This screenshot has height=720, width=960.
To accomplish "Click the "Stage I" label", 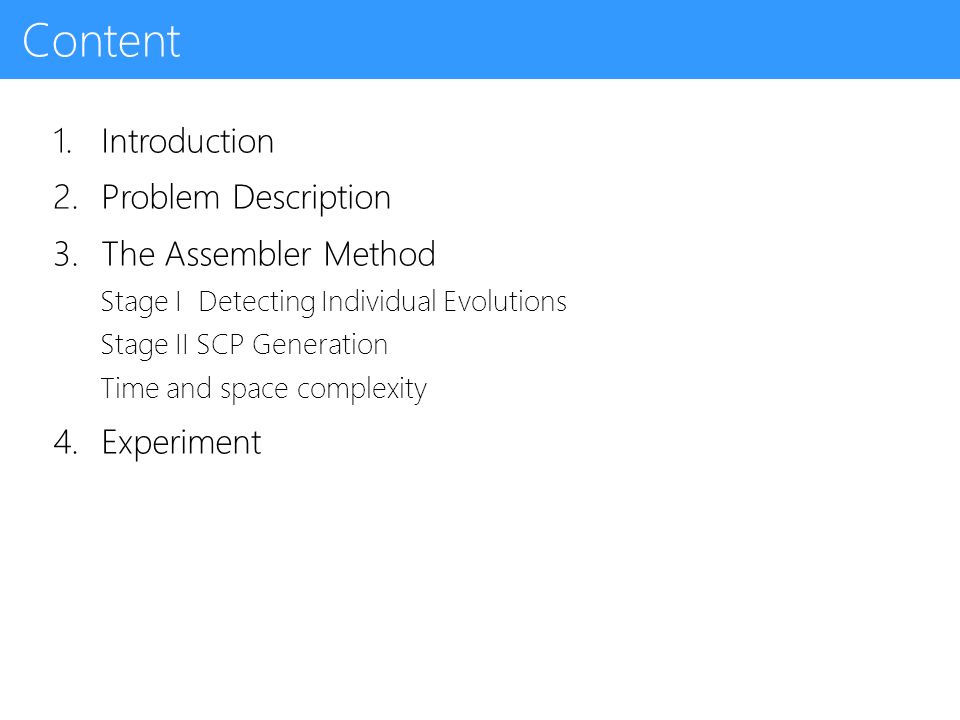I will 141,302.
